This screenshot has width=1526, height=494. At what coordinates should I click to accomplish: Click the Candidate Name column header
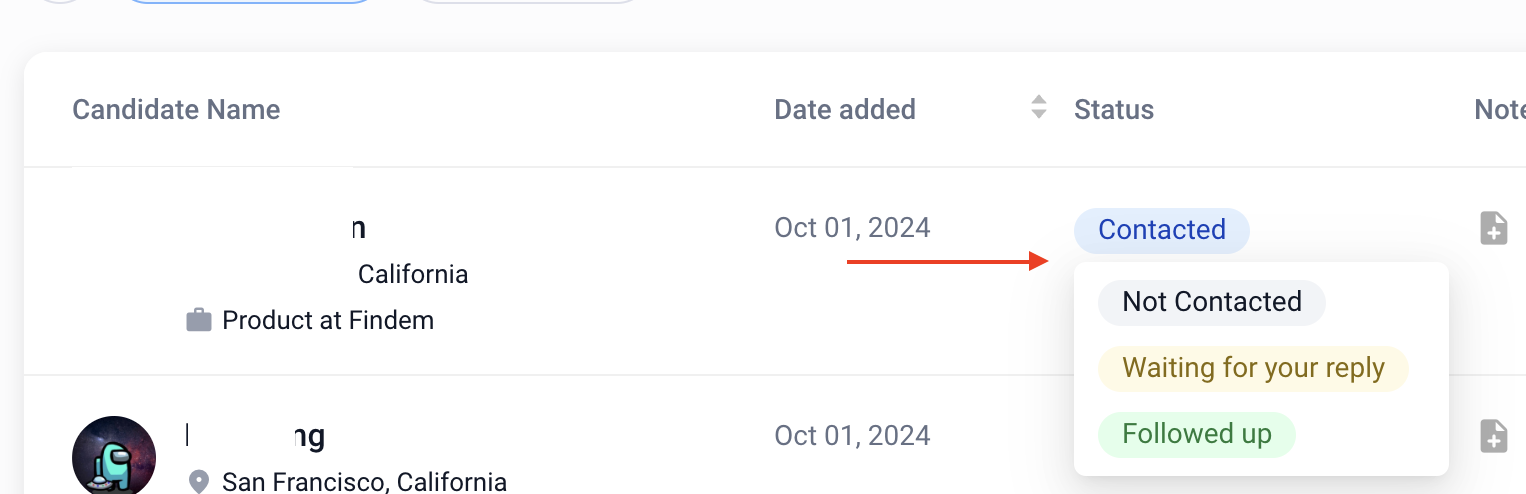coord(176,109)
